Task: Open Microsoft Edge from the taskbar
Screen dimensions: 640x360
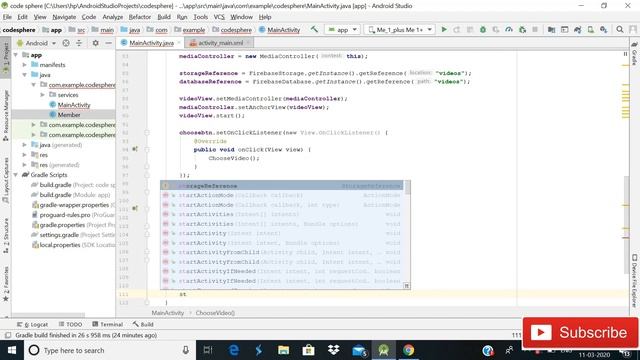Action: [234, 350]
